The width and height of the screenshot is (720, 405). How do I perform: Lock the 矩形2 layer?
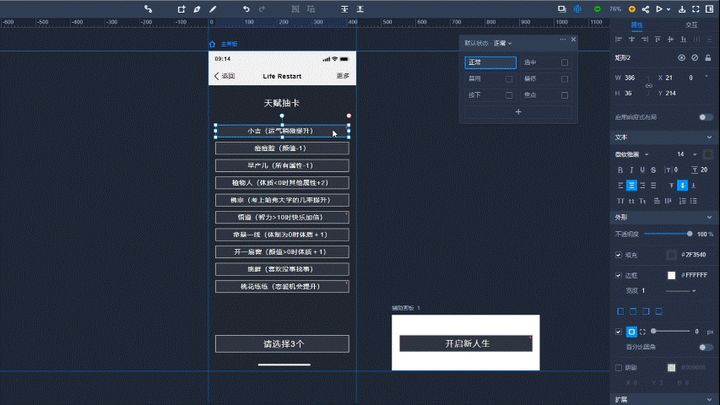click(708, 58)
